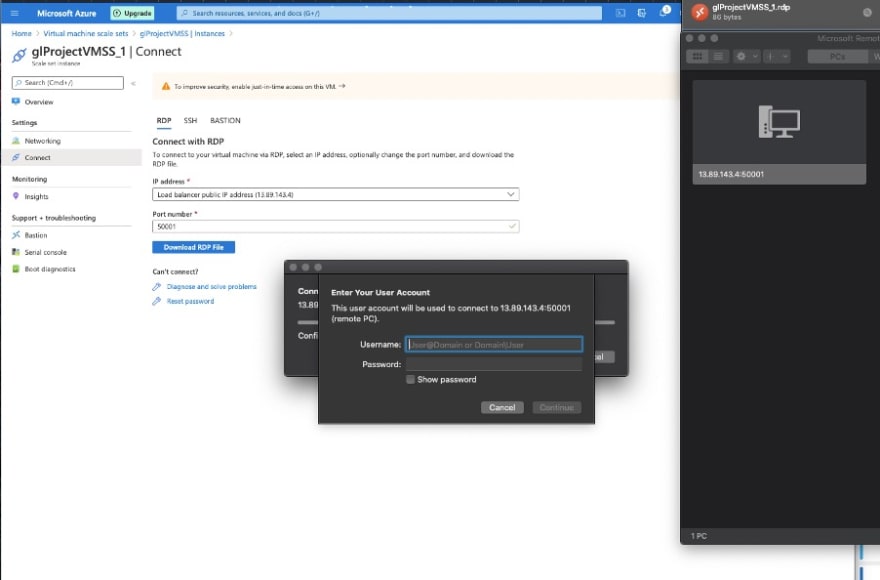Open Overview in the sidebar
880x580 pixels.
coord(39,102)
